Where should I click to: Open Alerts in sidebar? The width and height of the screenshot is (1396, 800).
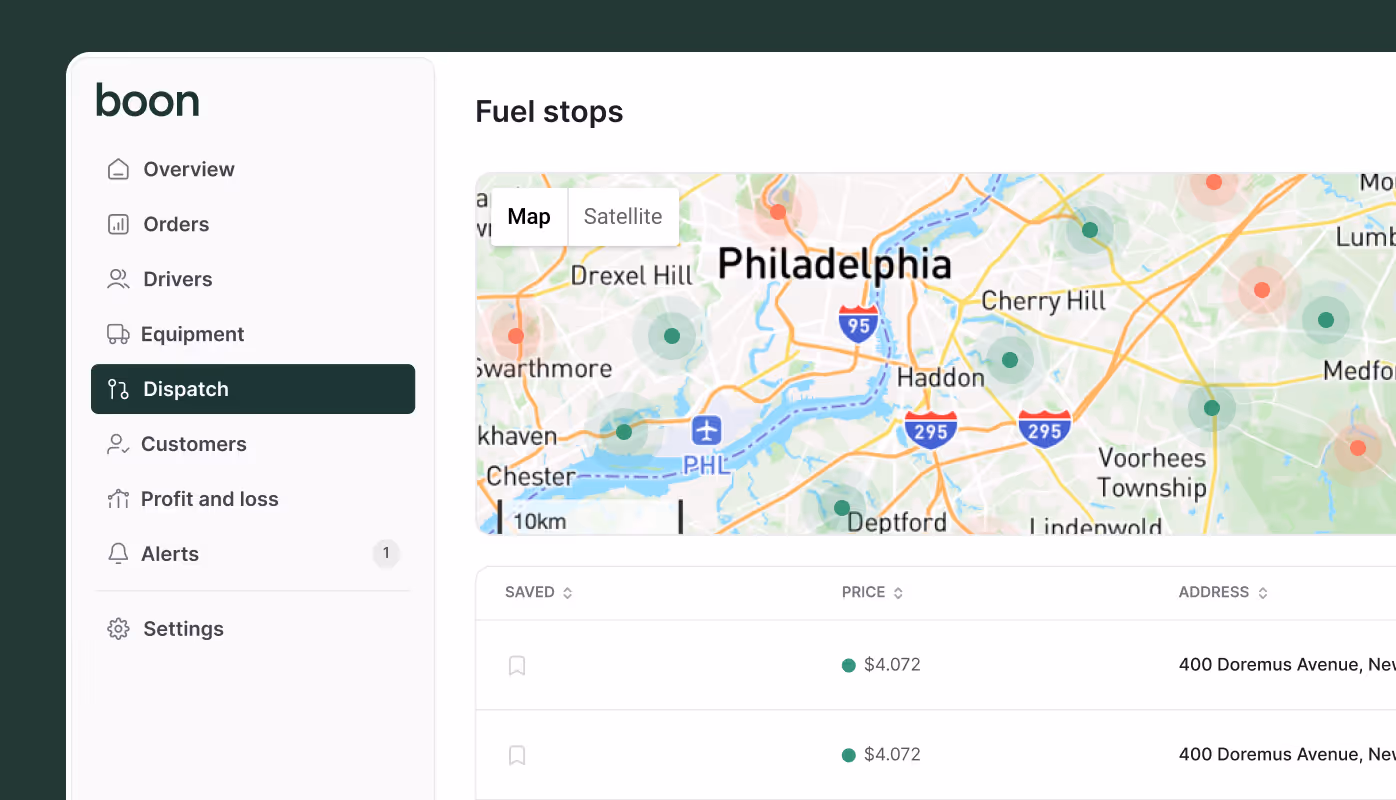click(253, 554)
